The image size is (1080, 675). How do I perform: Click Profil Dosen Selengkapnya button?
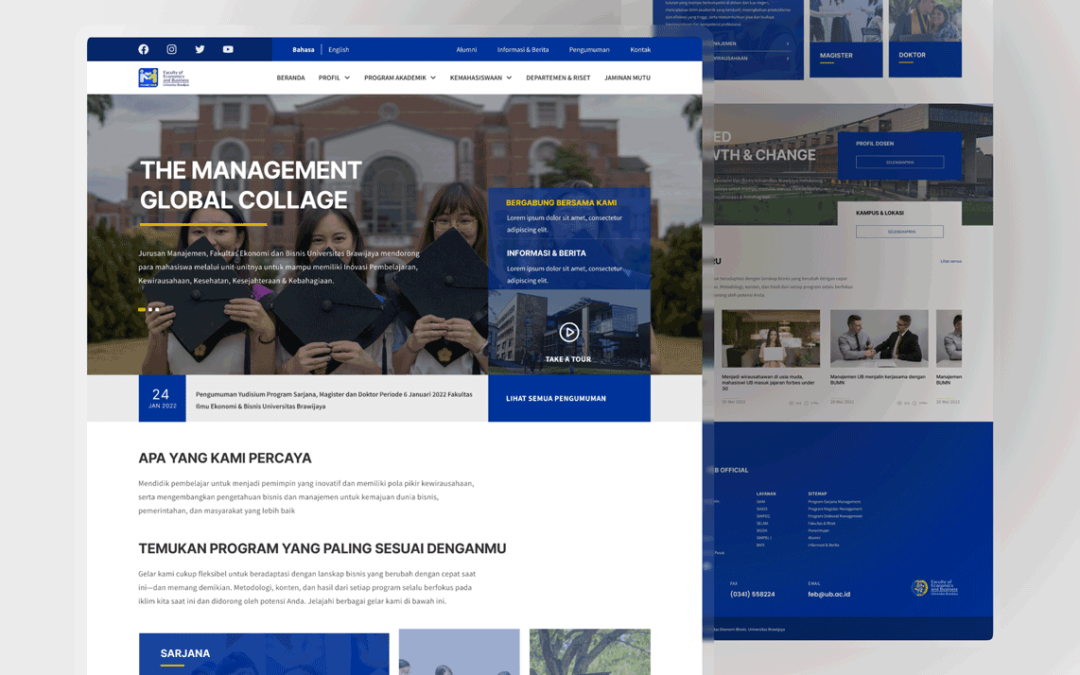pyautogui.click(x=900, y=162)
